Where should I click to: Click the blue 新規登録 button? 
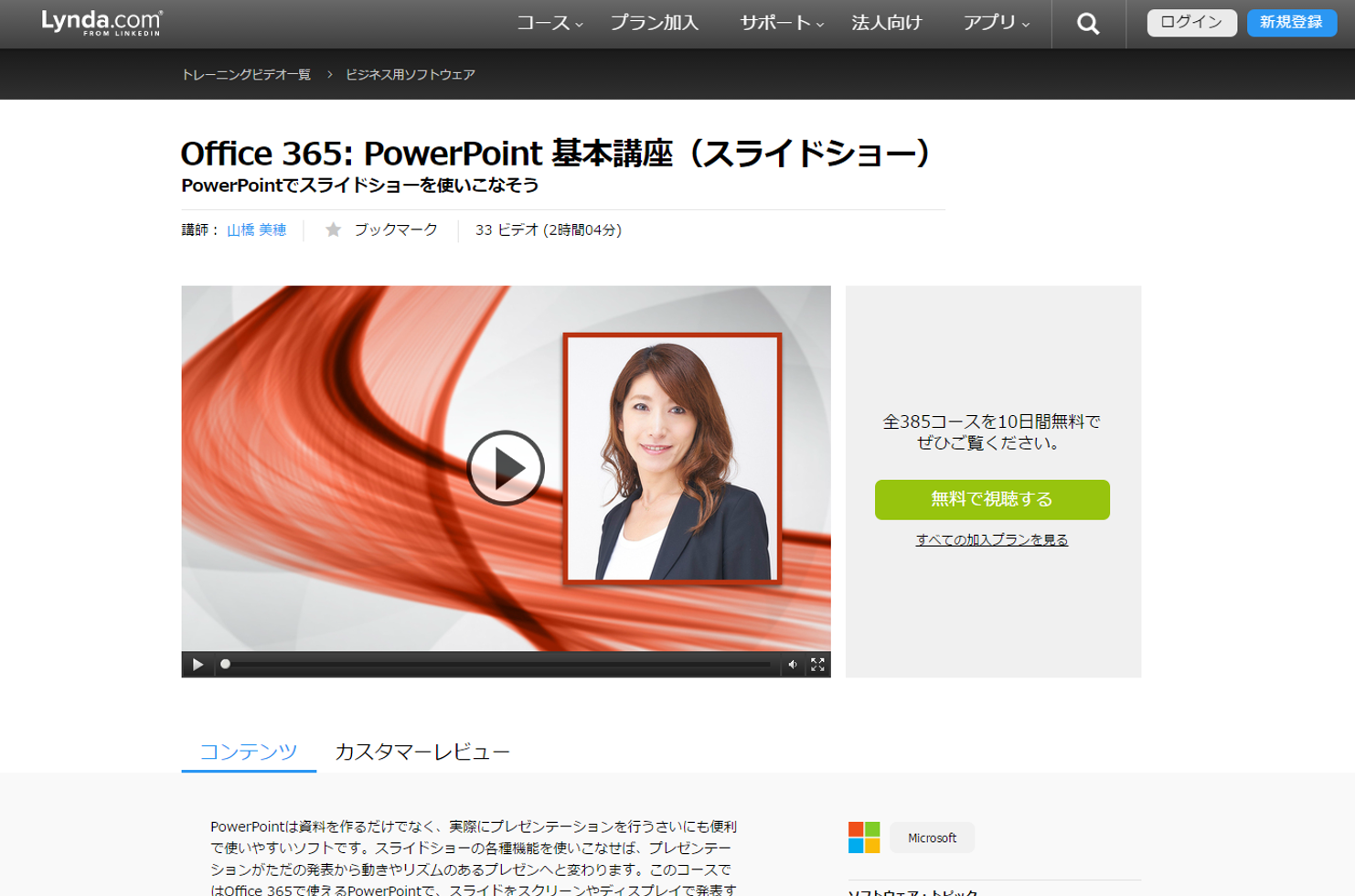pos(1290,23)
